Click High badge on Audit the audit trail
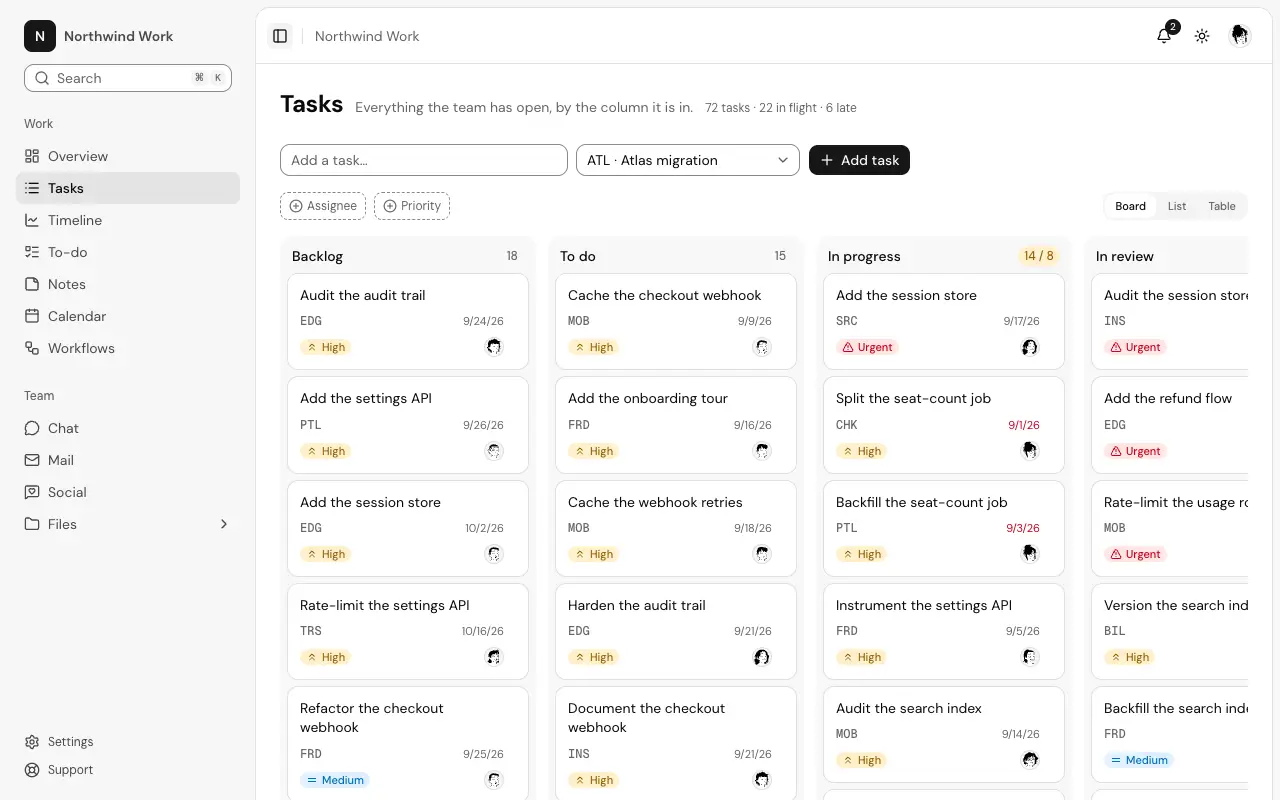This screenshot has width=1280, height=800. pyautogui.click(x=325, y=347)
